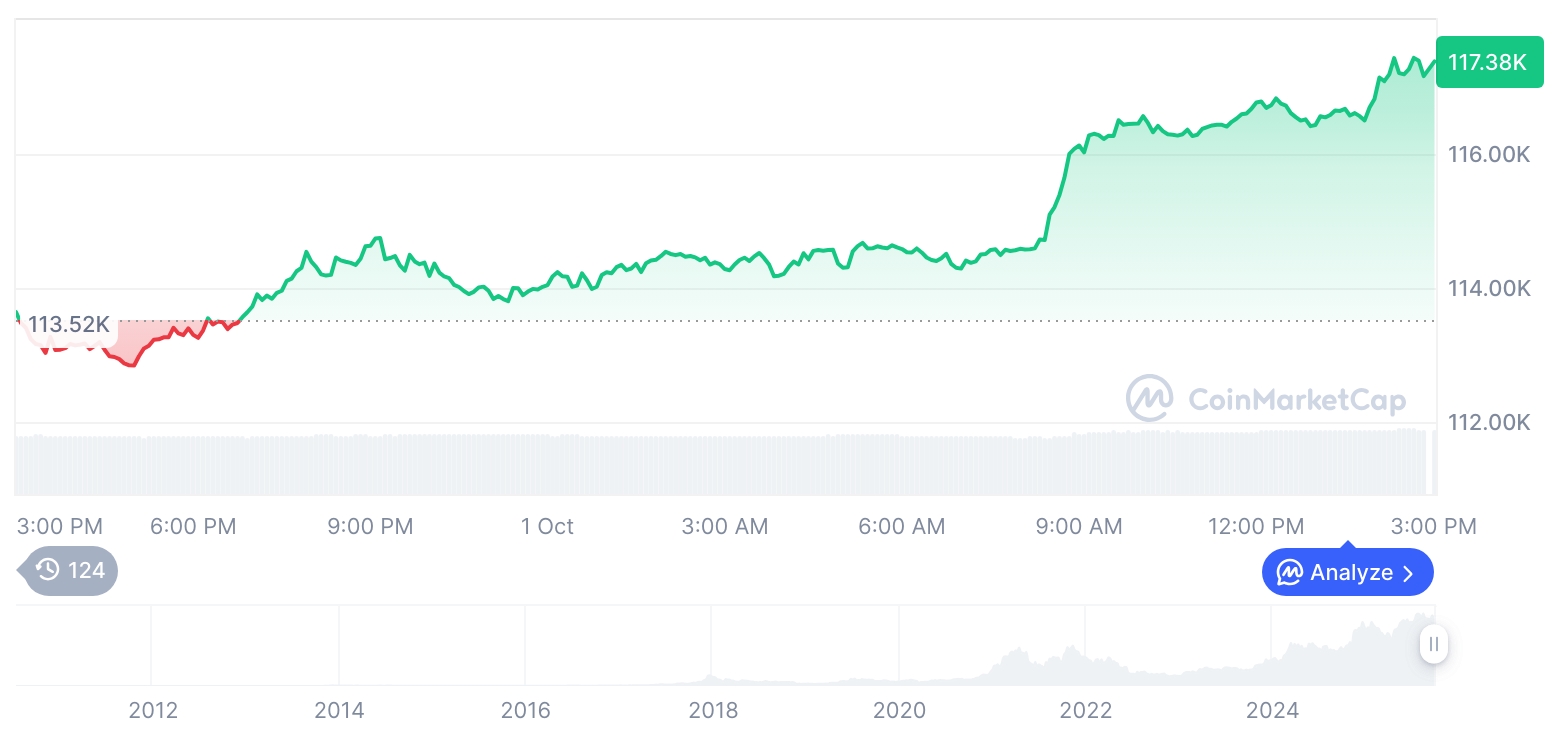This screenshot has height=732, width=1566.
Task: Click the 2018 peak in the navigator chart
Action: tap(711, 673)
